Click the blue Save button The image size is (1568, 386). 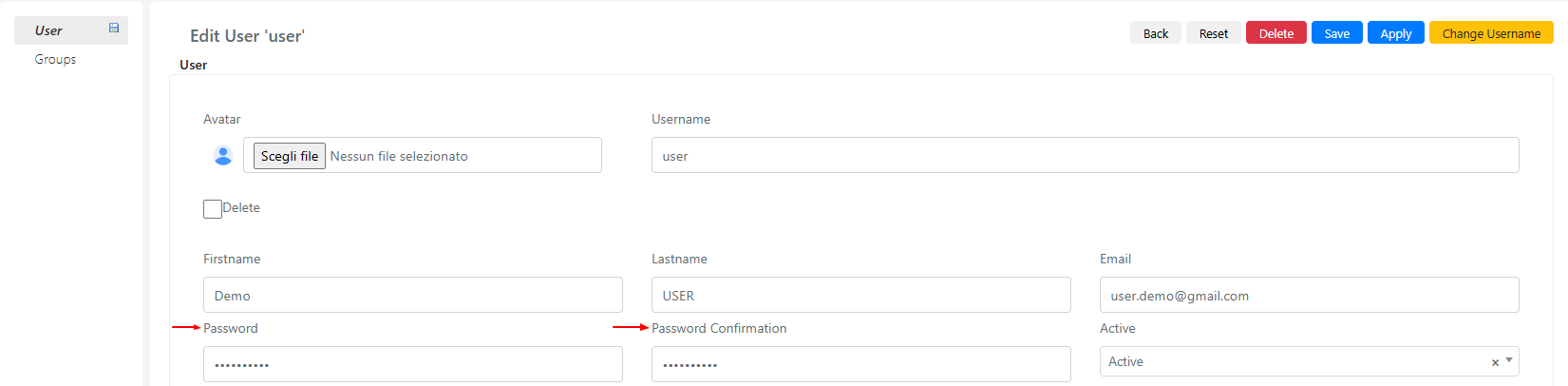click(1337, 33)
